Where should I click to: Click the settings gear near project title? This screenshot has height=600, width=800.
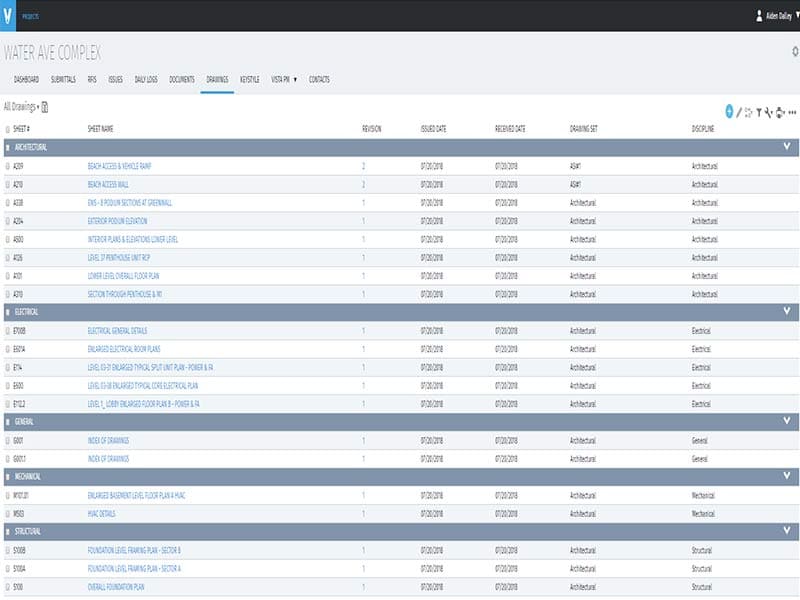pos(795,51)
